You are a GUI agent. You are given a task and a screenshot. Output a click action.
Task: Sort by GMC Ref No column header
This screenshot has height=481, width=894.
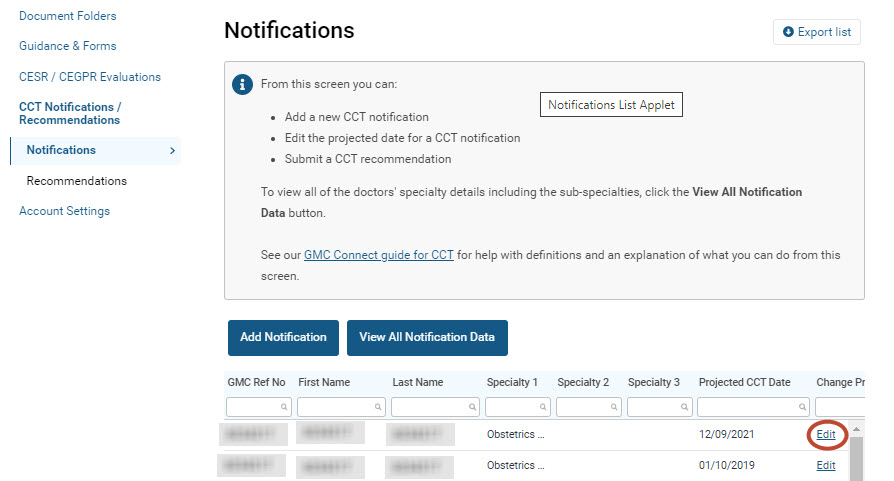tap(257, 382)
